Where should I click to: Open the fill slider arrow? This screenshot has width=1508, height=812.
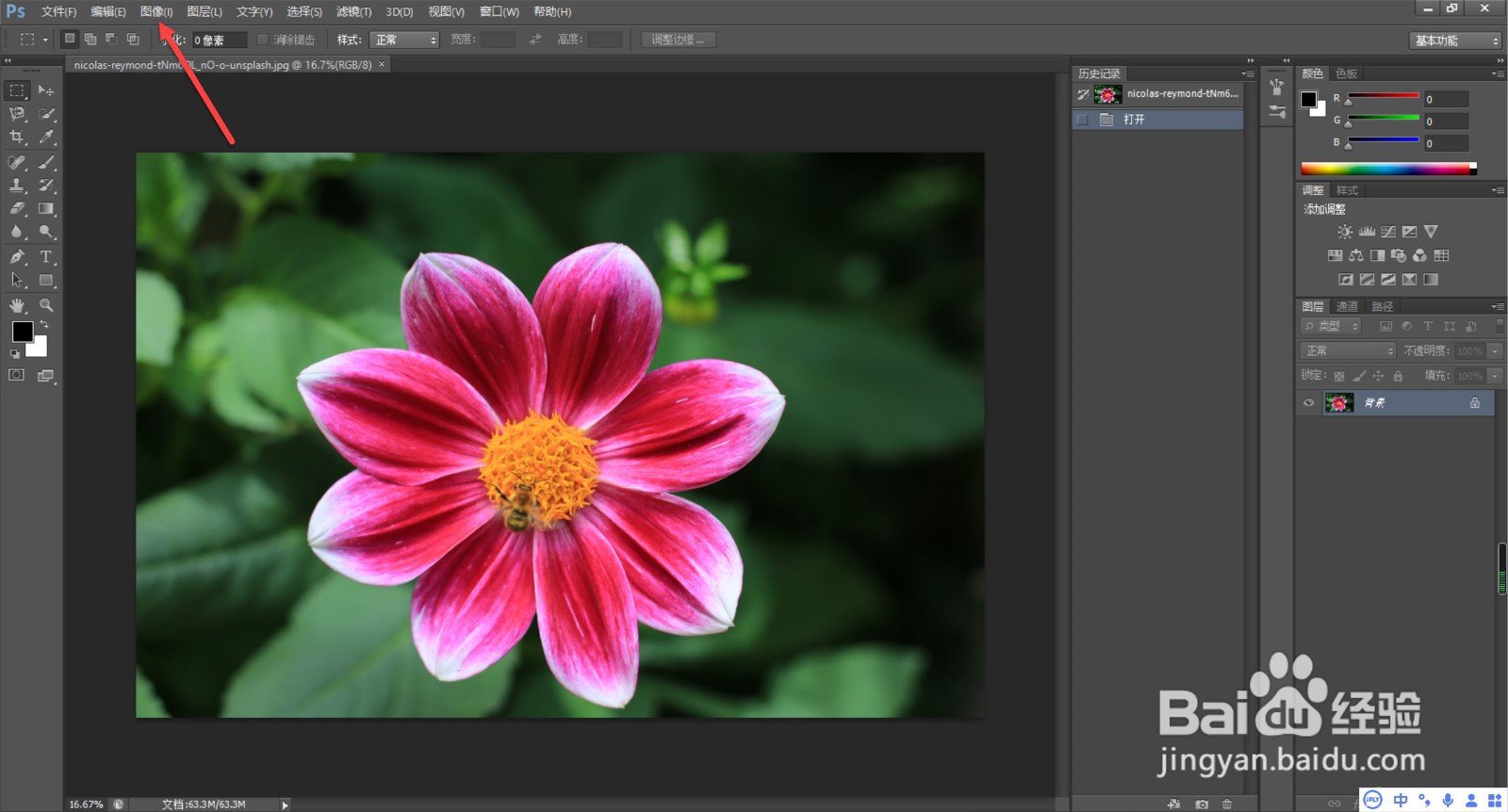(x=1495, y=375)
